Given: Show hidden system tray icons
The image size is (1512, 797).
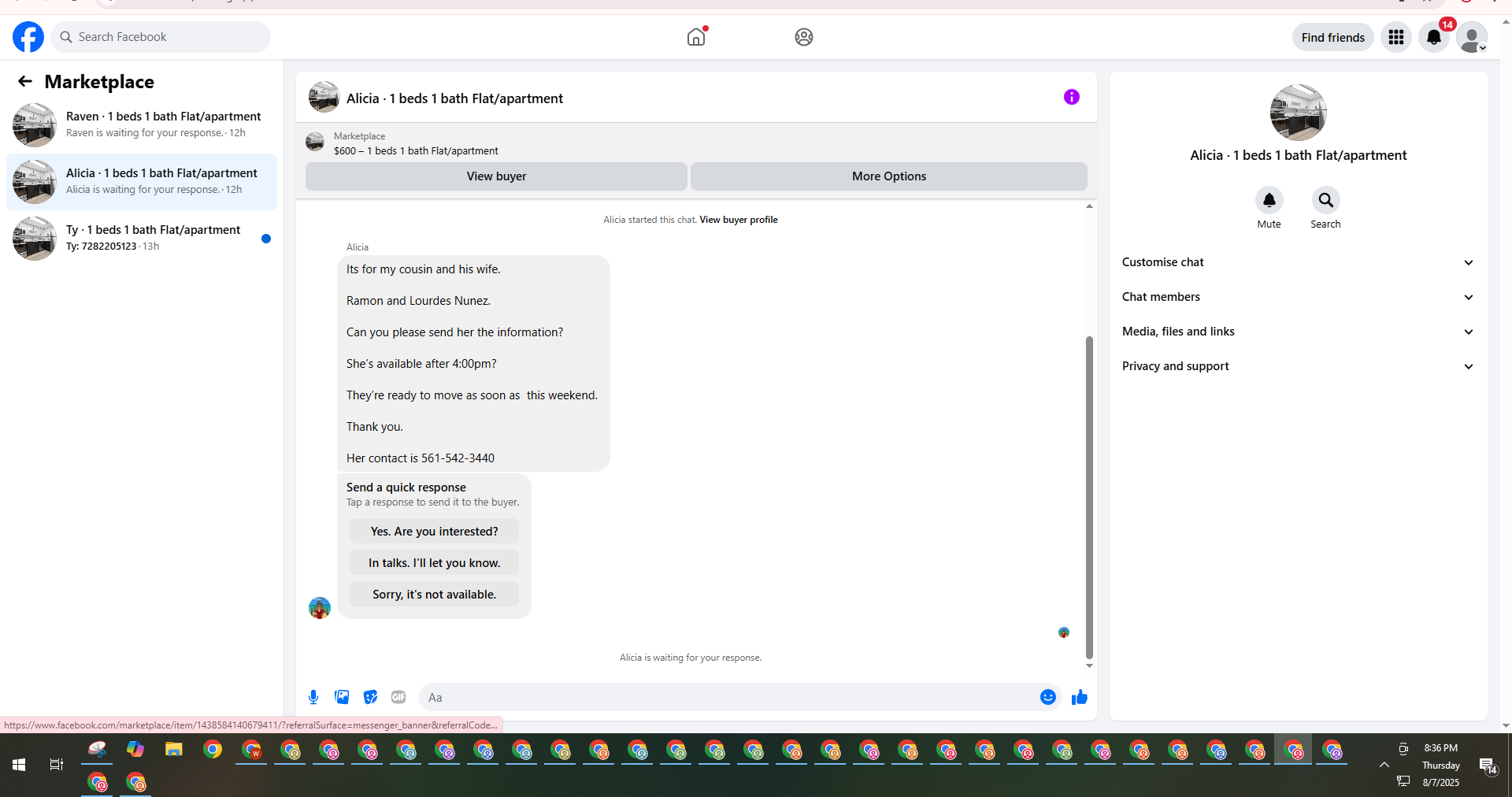Looking at the screenshot, I should [x=1384, y=765].
